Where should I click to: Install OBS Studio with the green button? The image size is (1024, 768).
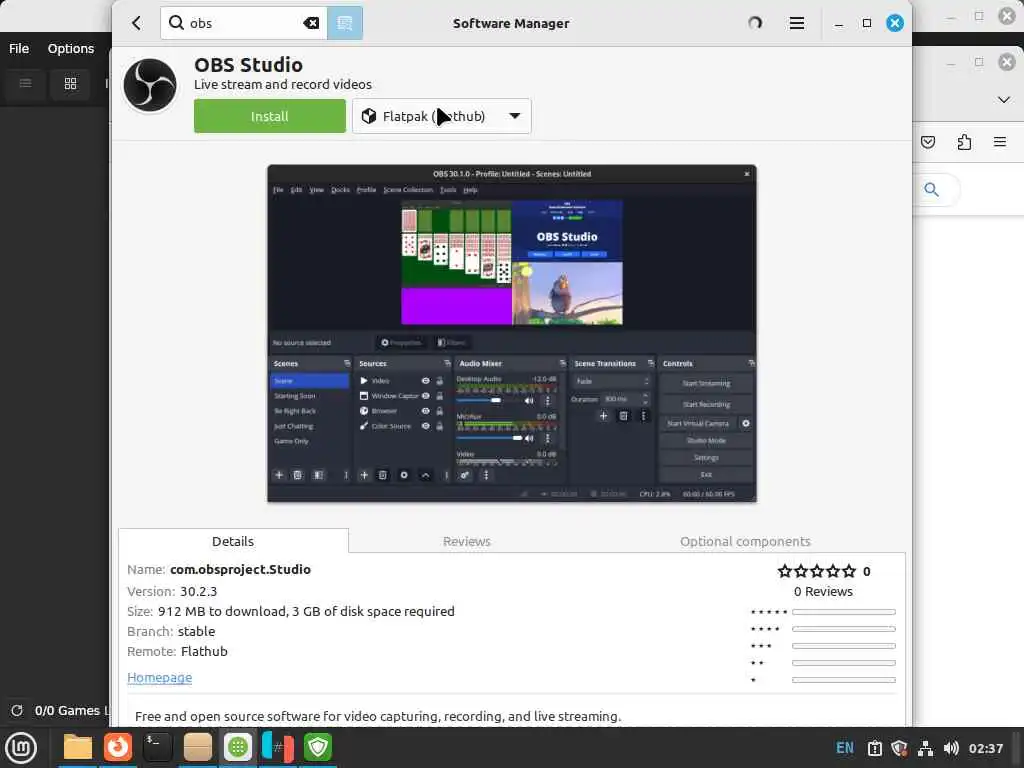click(x=270, y=116)
